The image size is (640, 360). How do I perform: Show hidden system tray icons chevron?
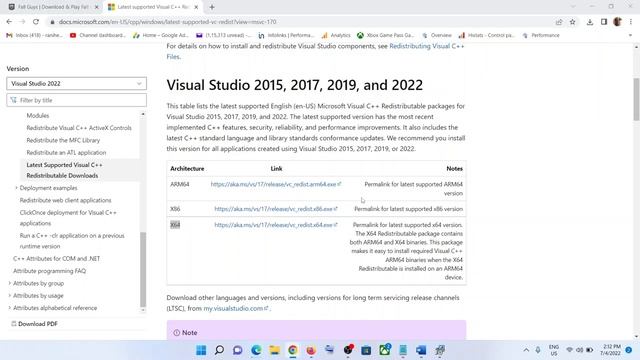pyautogui.click(x=526, y=350)
